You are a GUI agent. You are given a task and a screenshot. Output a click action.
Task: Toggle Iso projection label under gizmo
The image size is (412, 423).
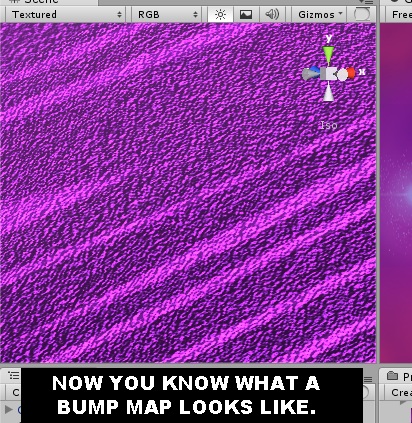pyautogui.click(x=329, y=125)
